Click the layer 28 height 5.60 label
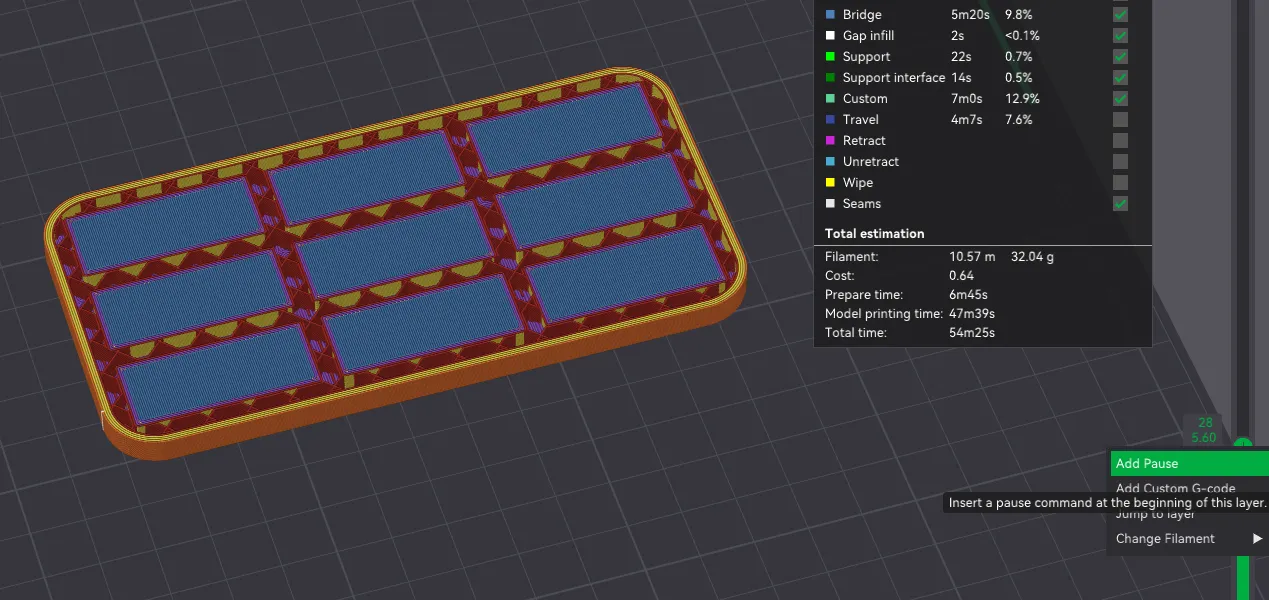1269x600 pixels. [1204, 430]
